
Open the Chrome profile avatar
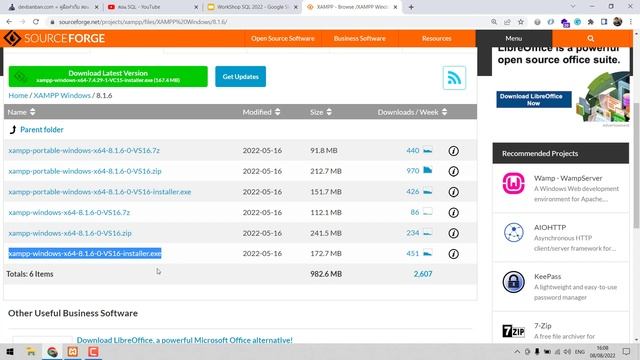pyautogui.click(x=618, y=22)
